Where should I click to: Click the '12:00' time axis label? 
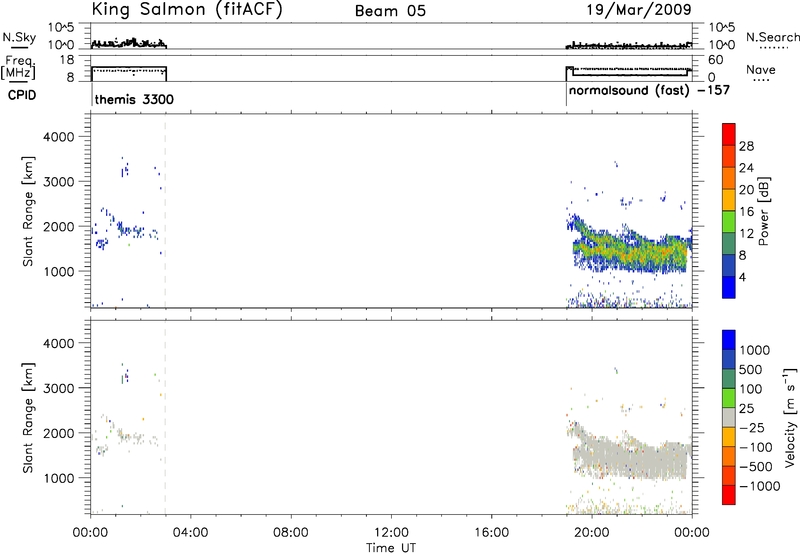point(391,533)
